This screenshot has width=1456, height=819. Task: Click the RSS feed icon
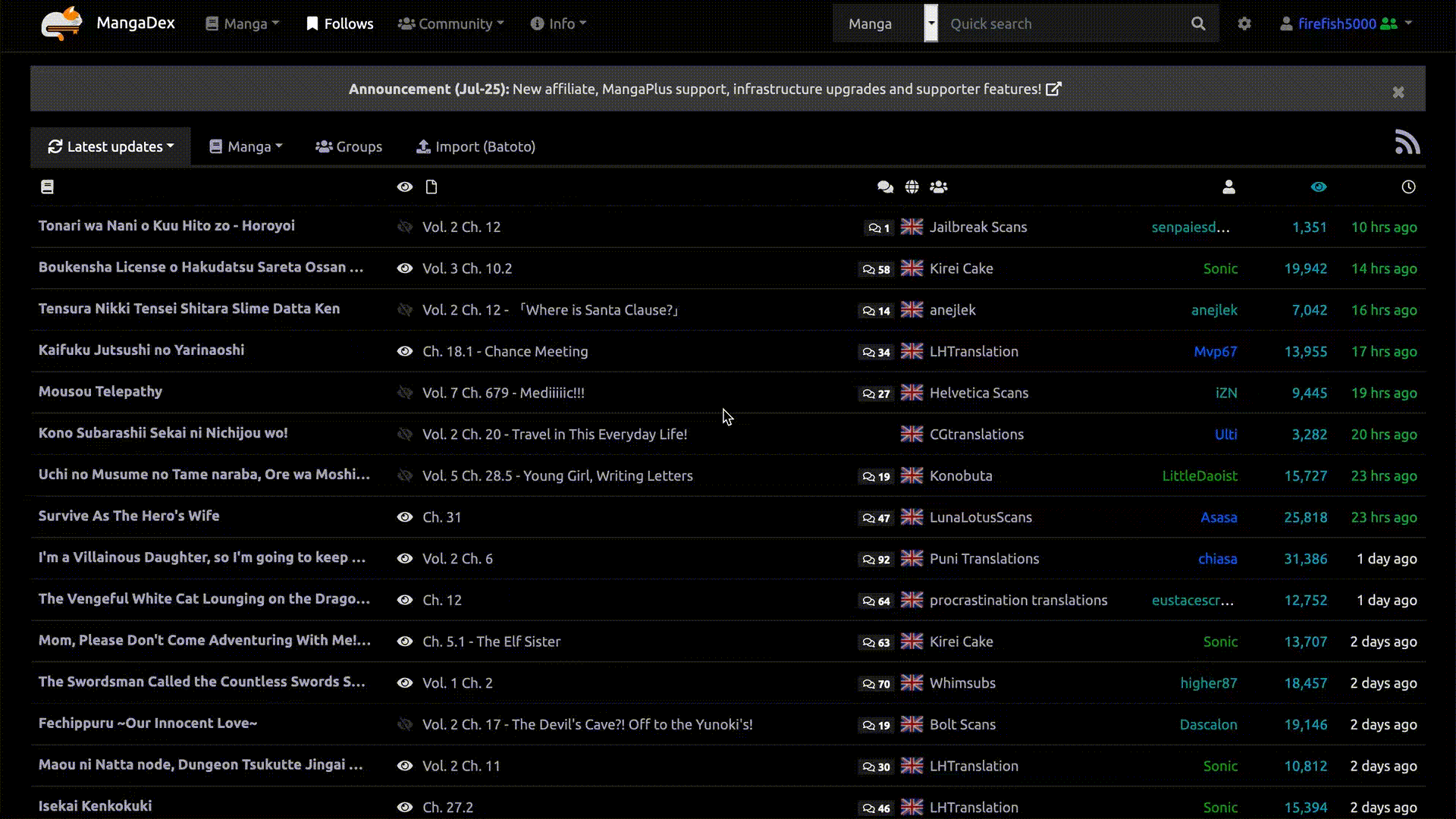pos(1407,143)
